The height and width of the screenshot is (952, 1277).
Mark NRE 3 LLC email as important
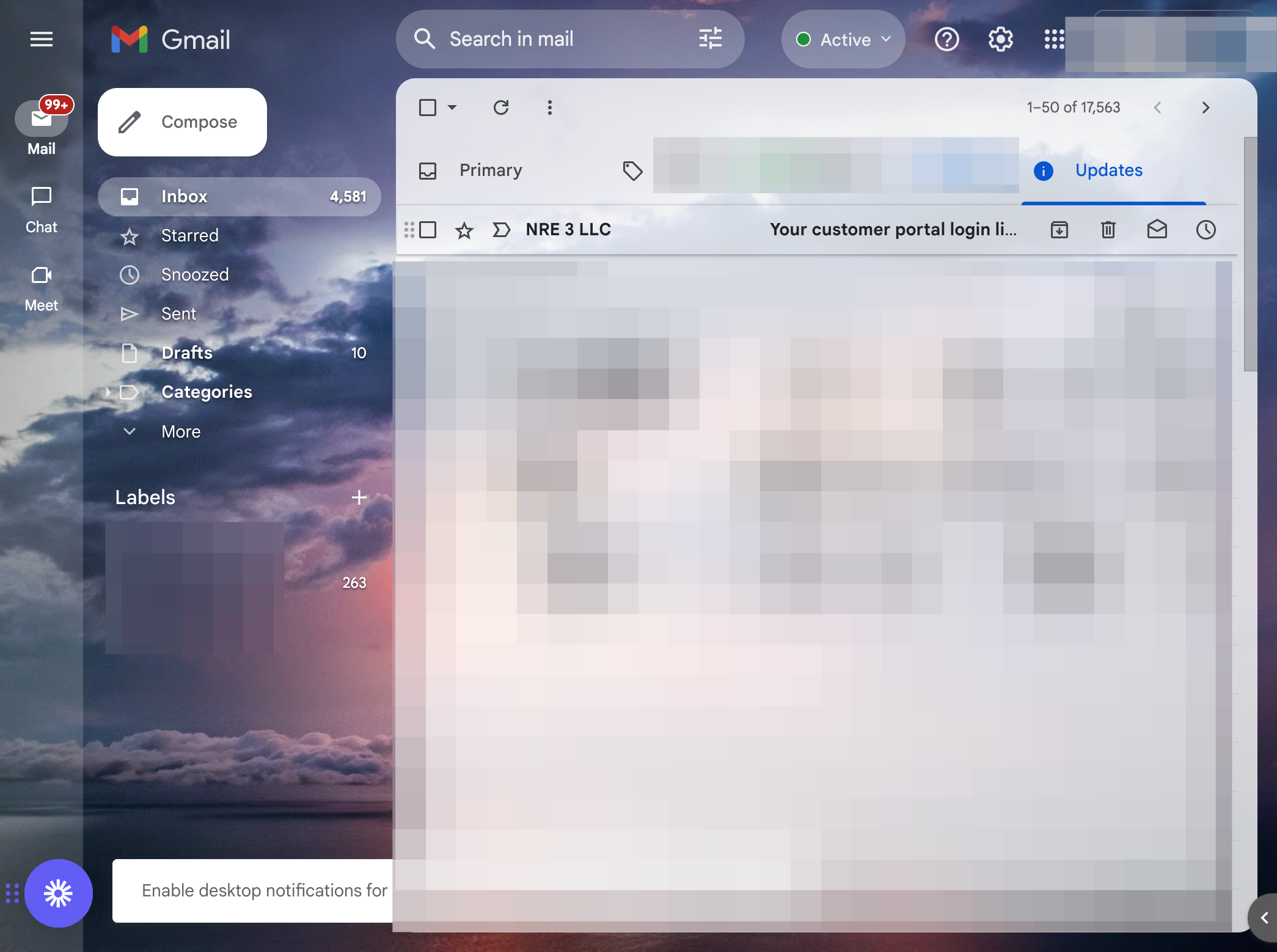(x=501, y=230)
